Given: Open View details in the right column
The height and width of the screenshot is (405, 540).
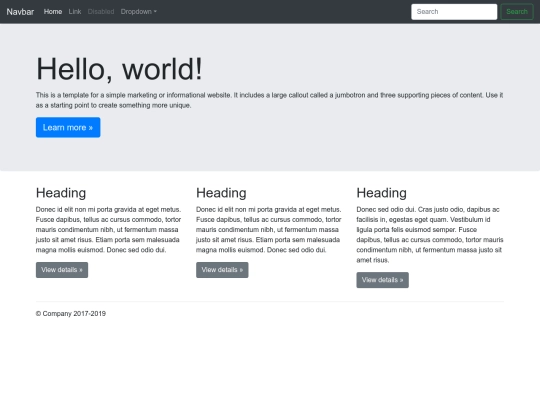Looking at the screenshot, I should pos(382,280).
